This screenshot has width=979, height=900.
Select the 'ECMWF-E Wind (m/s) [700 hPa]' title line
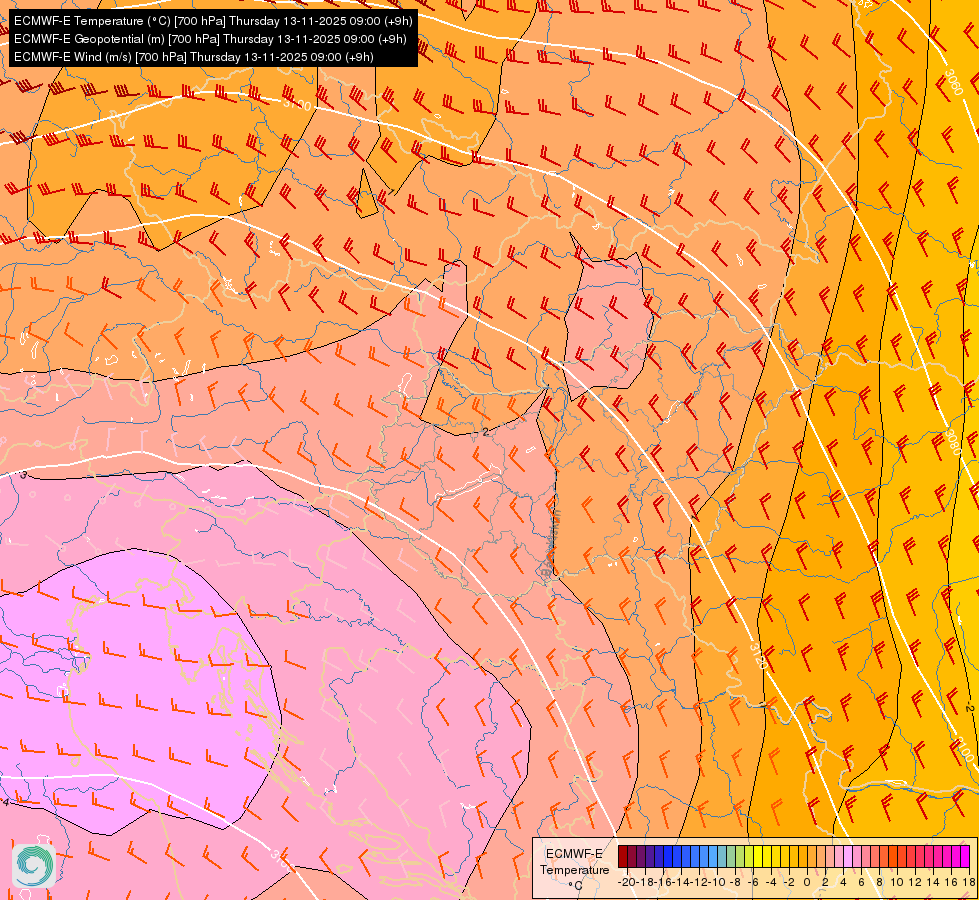[194, 57]
